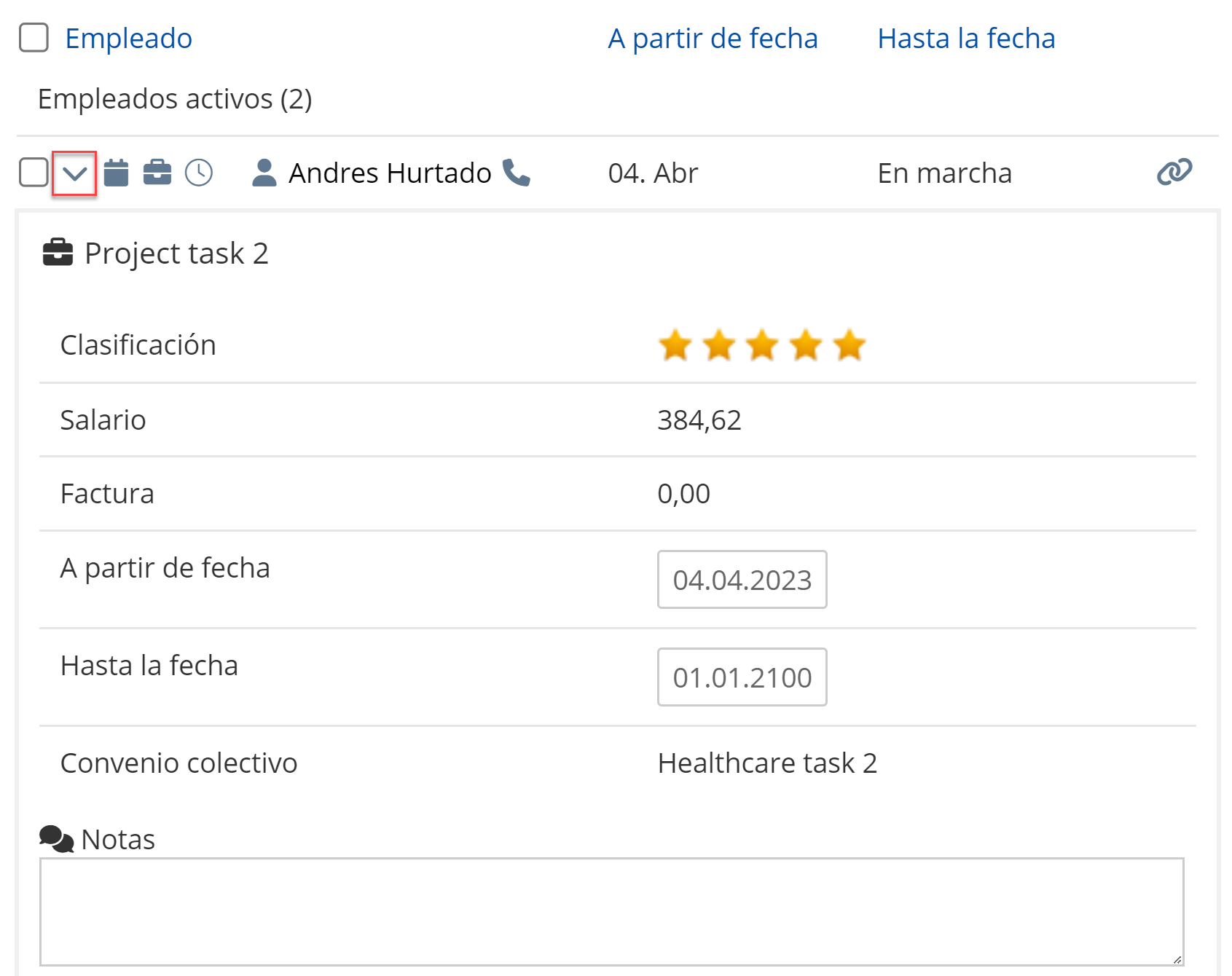Click inside the Notas text area

point(611,912)
